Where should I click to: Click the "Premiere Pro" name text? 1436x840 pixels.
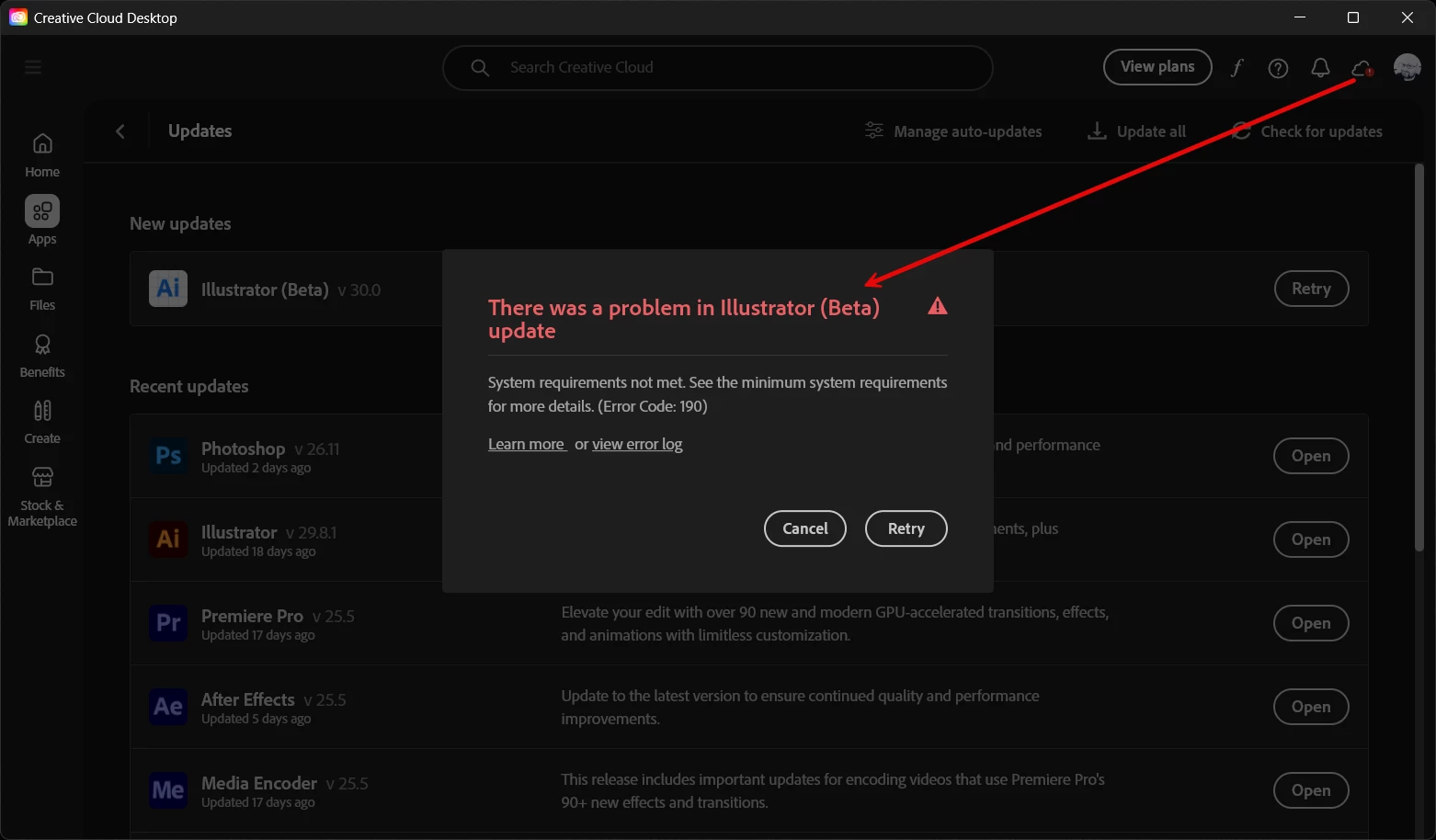pyautogui.click(x=252, y=616)
